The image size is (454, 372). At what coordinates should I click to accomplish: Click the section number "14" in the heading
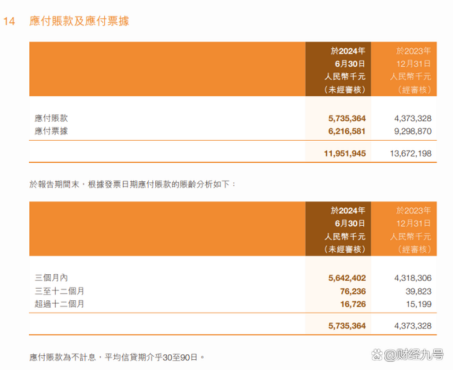(9, 21)
